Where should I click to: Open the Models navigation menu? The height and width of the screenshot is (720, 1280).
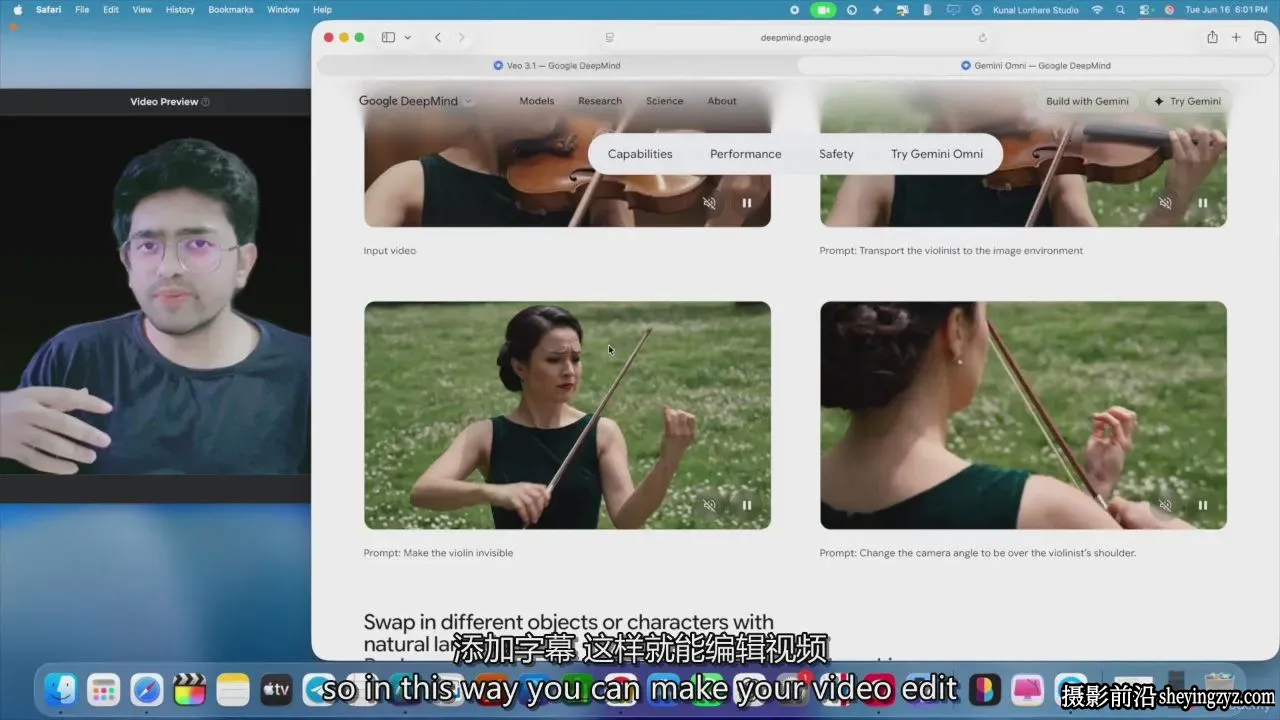tap(537, 101)
